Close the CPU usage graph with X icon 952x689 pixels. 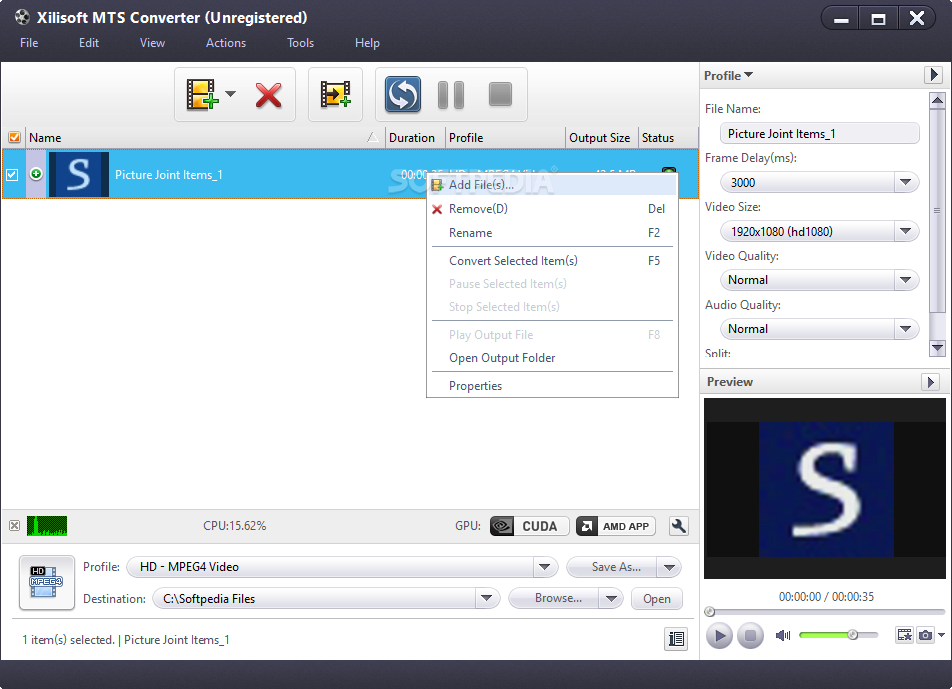pos(15,526)
